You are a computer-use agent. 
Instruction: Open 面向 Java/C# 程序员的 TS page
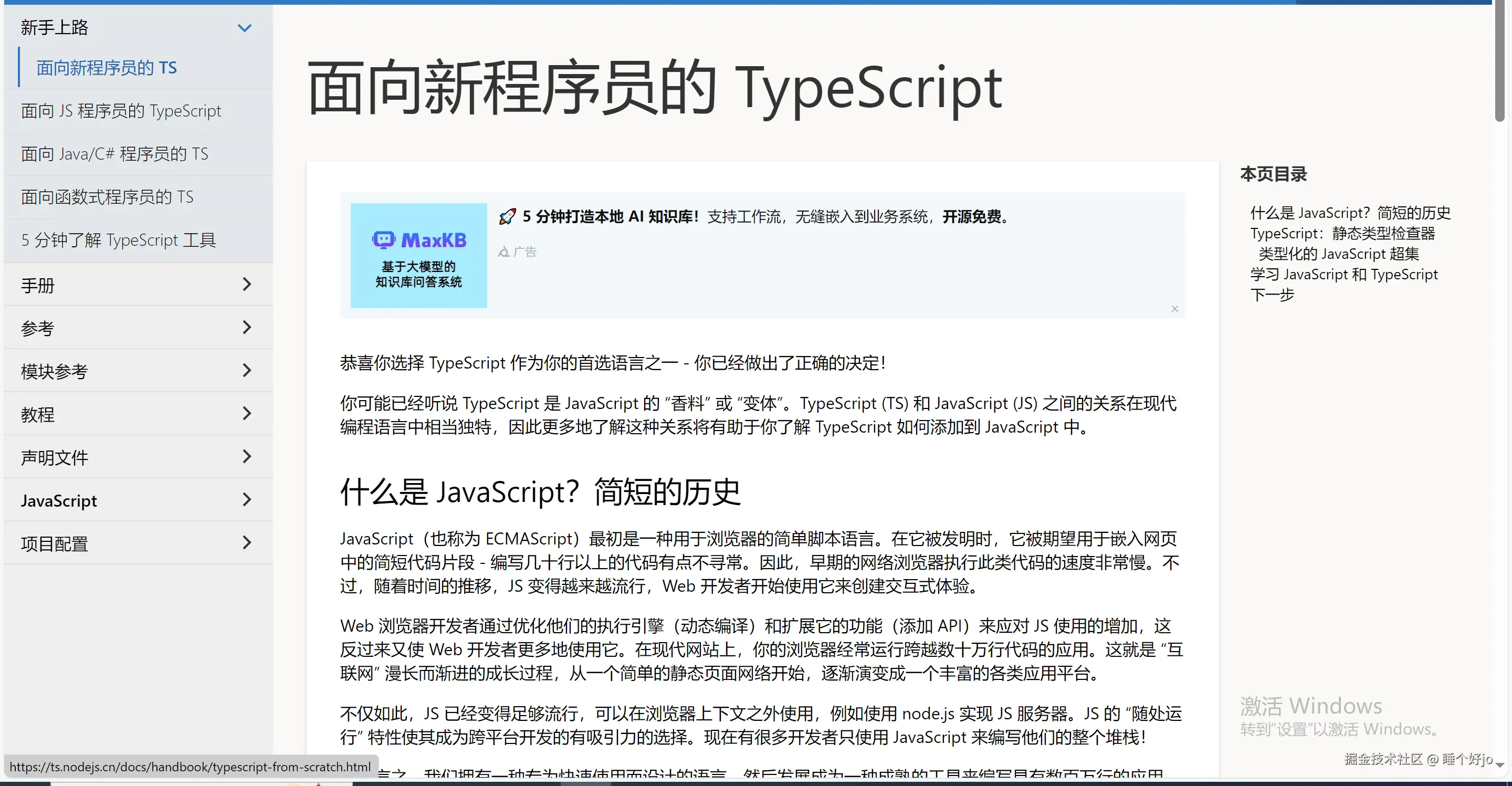tap(114, 154)
